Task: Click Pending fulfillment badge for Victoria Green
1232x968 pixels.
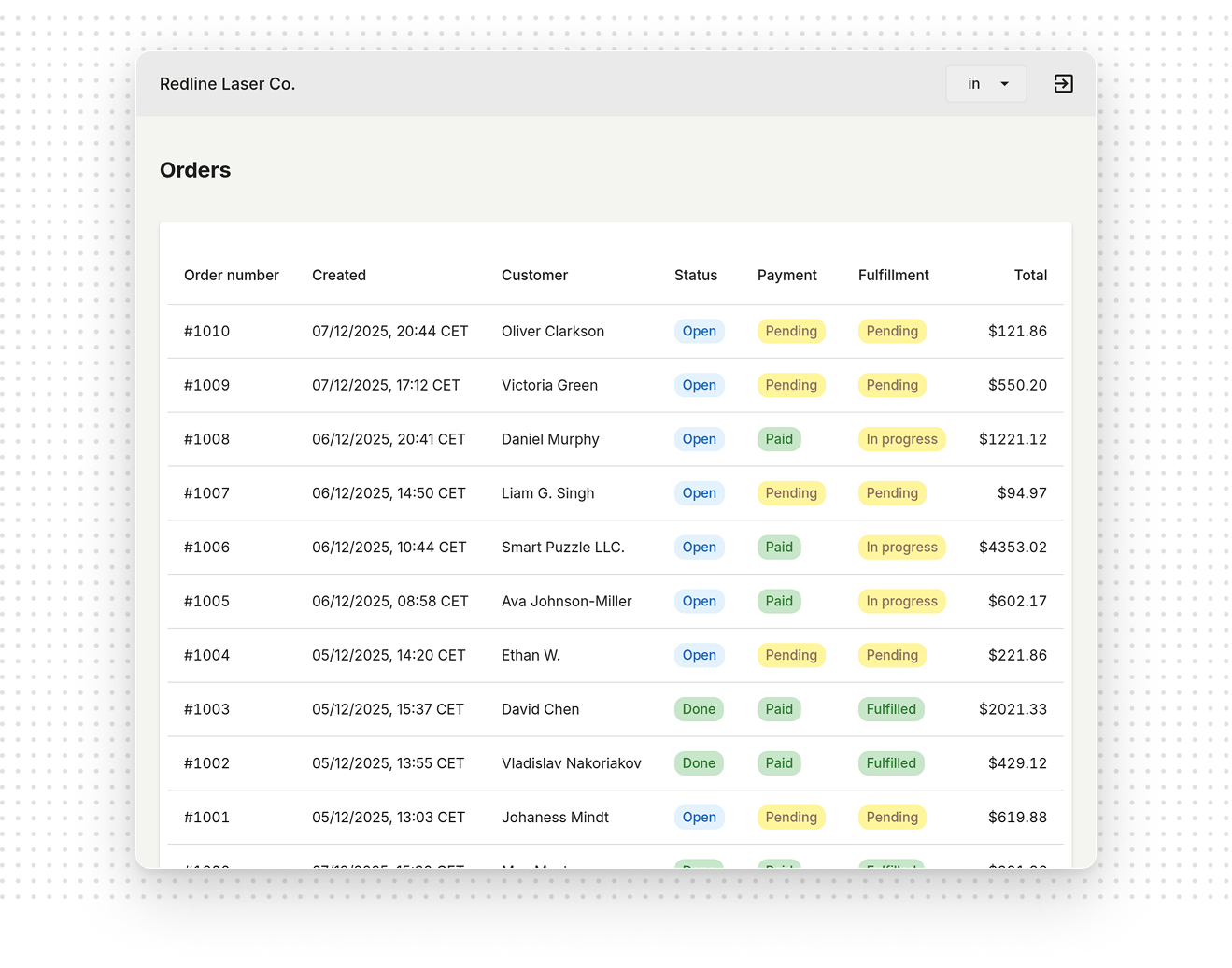Action: (891, 385)
